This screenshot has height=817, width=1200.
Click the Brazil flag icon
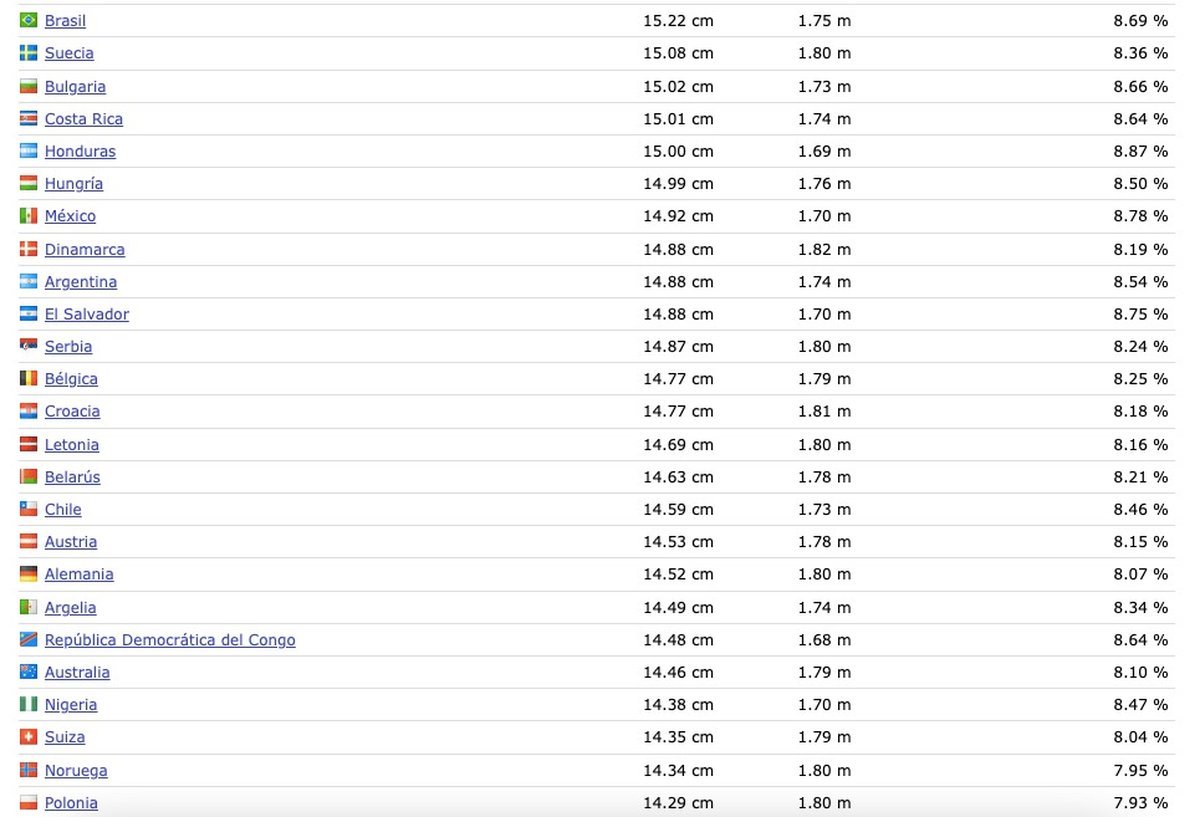click(28, 21)
